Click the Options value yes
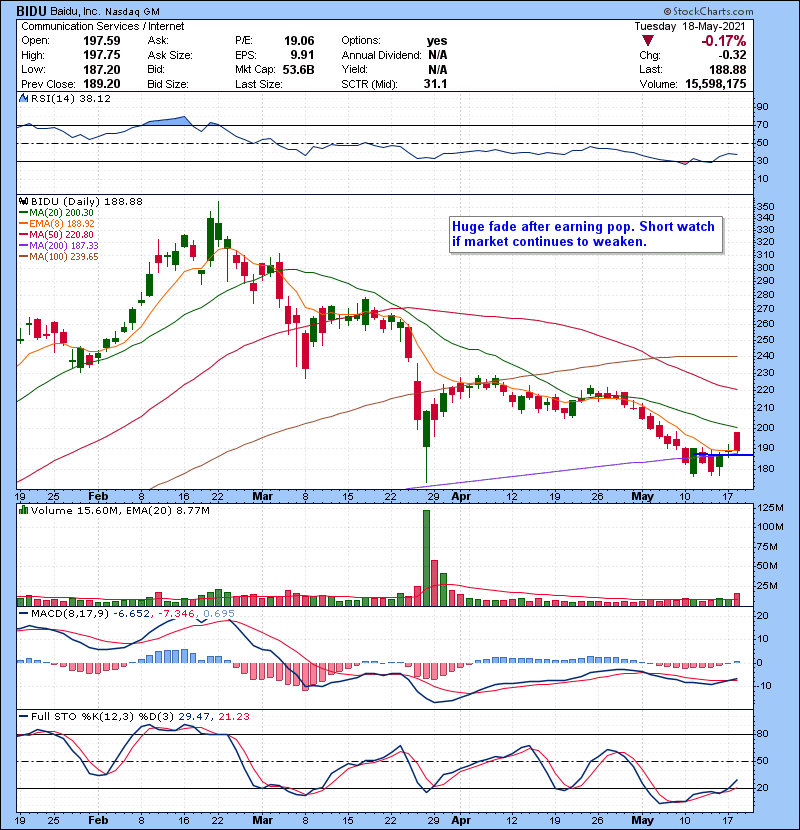Screen dimensions: 800x830 [437, 41]
